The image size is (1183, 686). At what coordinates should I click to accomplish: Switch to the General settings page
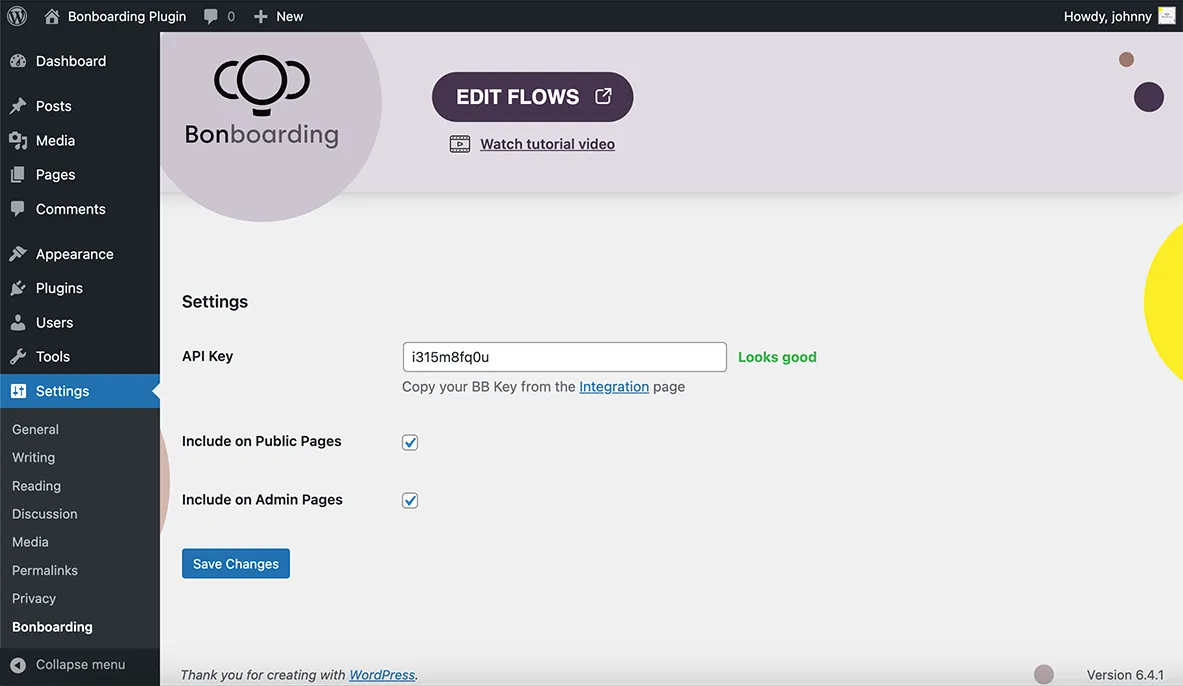(35, 428)
